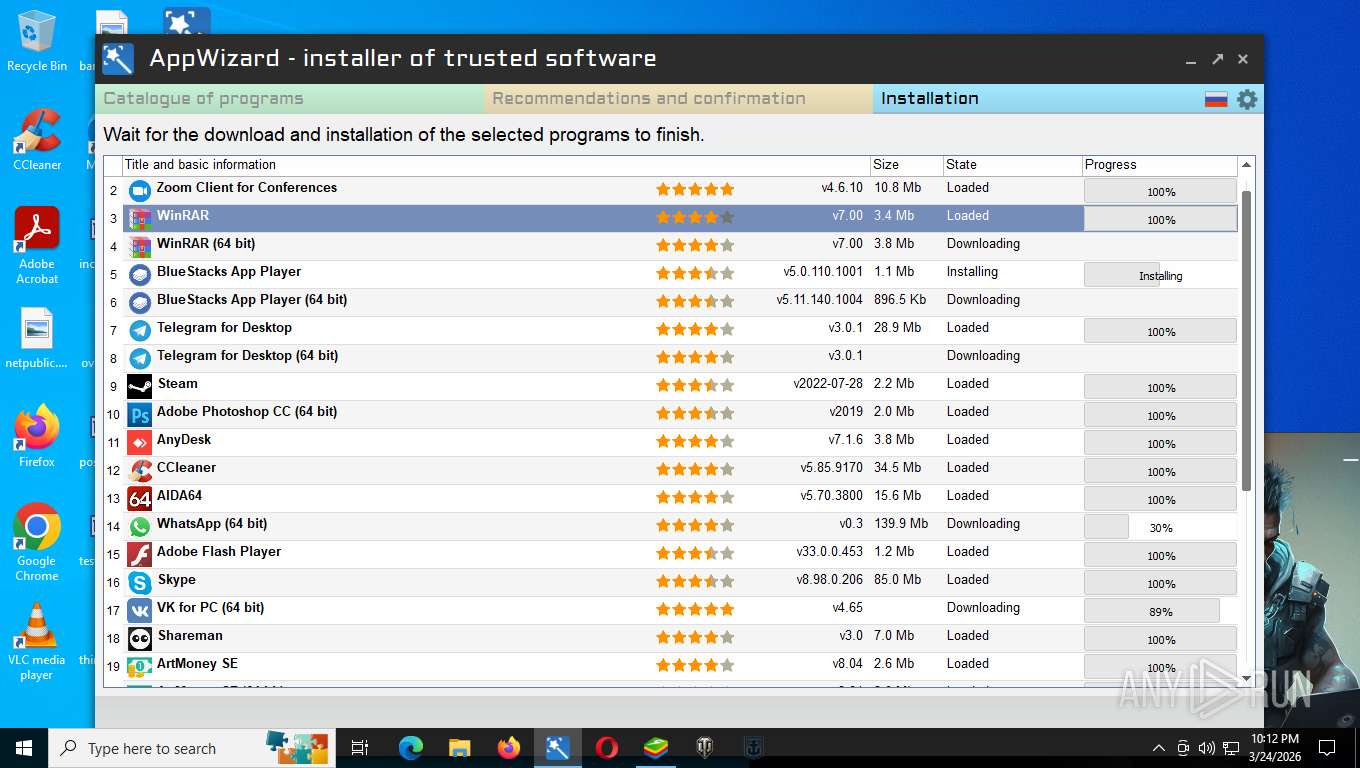Select the Telegram for Desktop row title
This screenshot has height=768, width=1360.
tap(224, 327)
